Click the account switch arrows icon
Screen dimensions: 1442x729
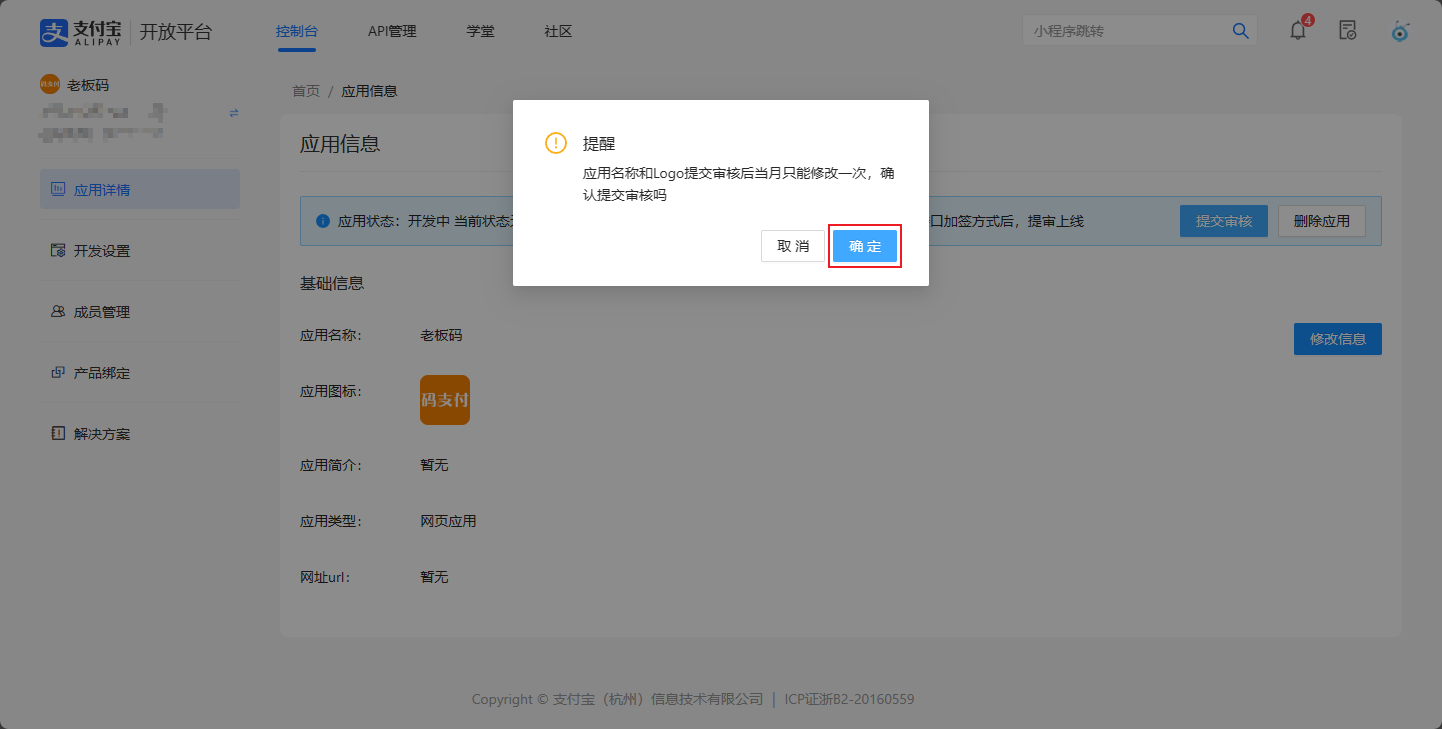point(234,113)
